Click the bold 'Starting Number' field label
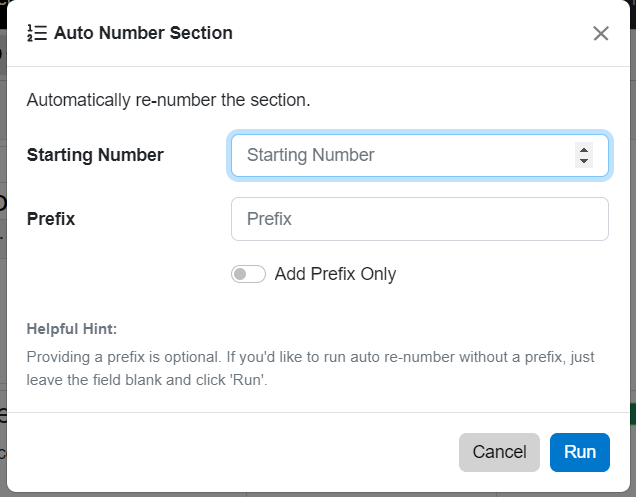636x497 pixels. 95,155
